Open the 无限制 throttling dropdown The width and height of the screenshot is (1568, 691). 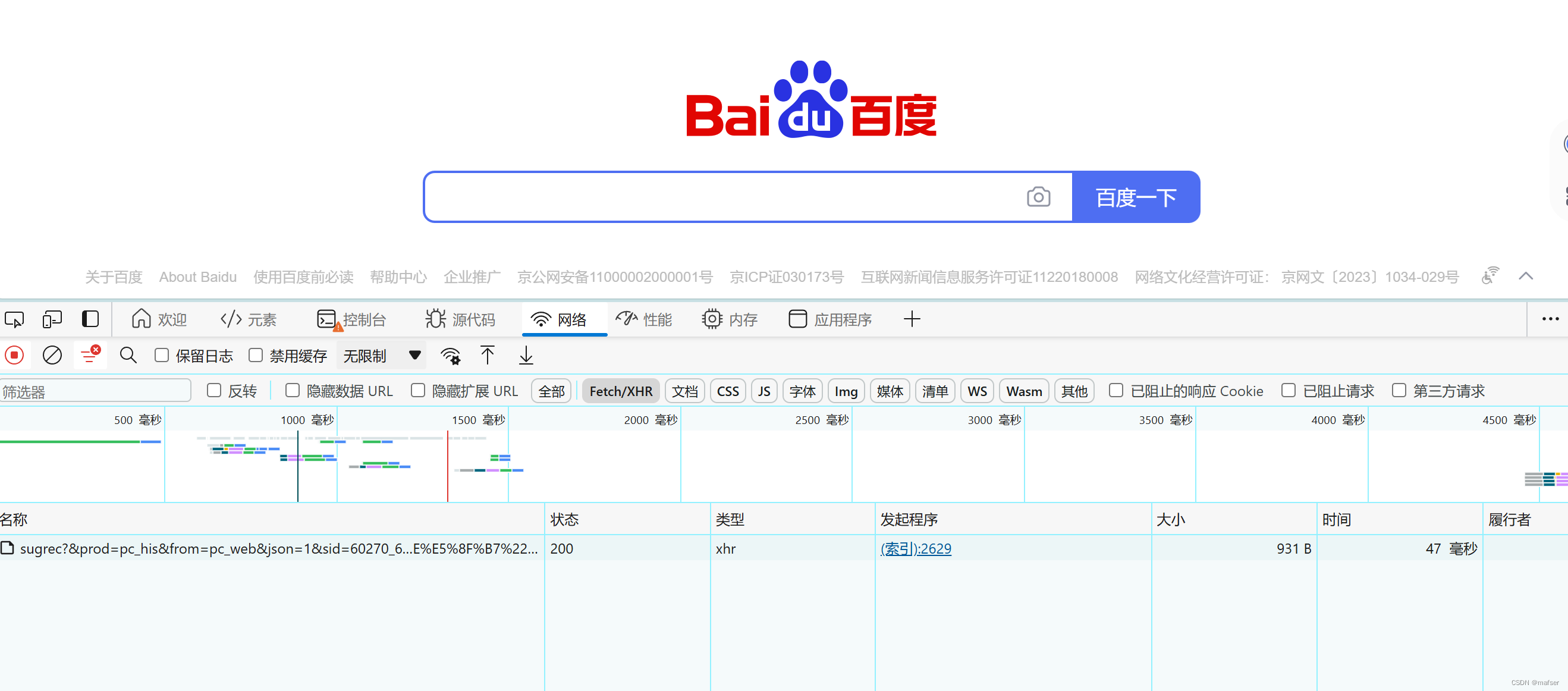coord(382,356)
